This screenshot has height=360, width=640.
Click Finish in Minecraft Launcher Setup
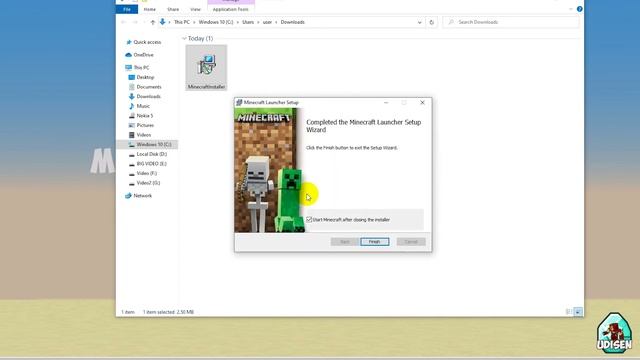(x=374, y=242)
